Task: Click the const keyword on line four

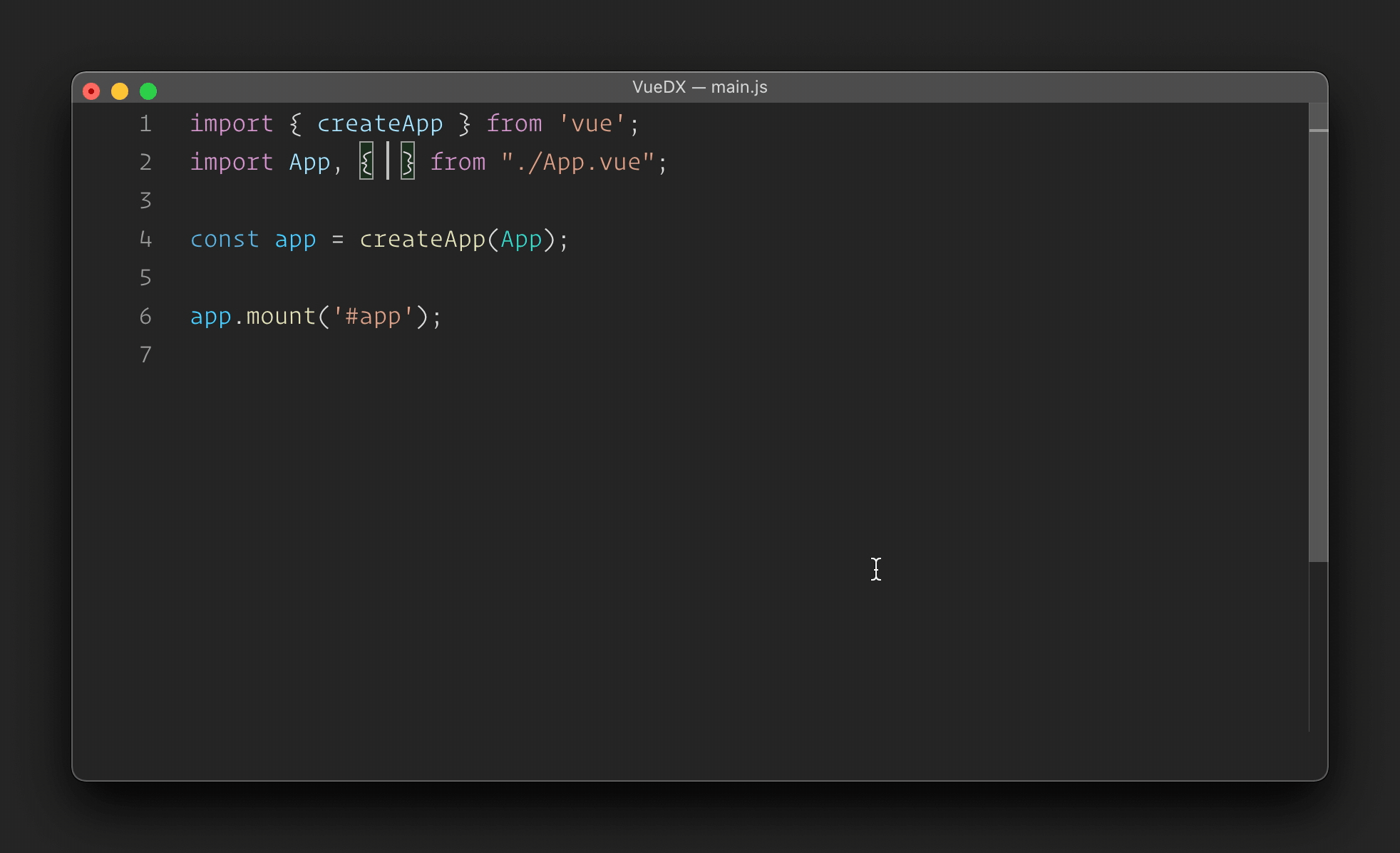Action: click(225, 240)
